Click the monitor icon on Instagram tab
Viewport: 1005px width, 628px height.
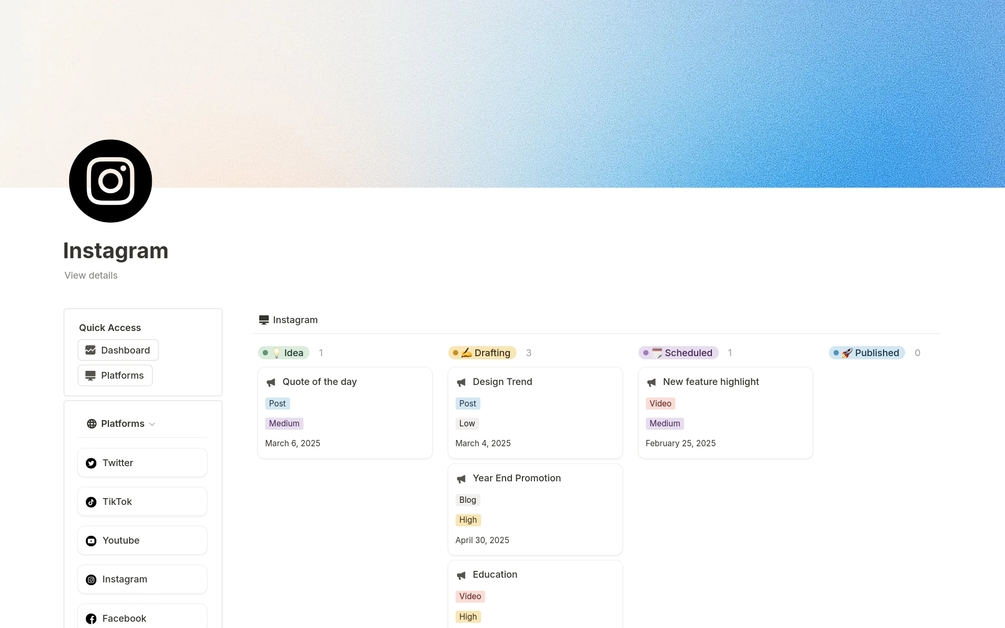point(263,320)
